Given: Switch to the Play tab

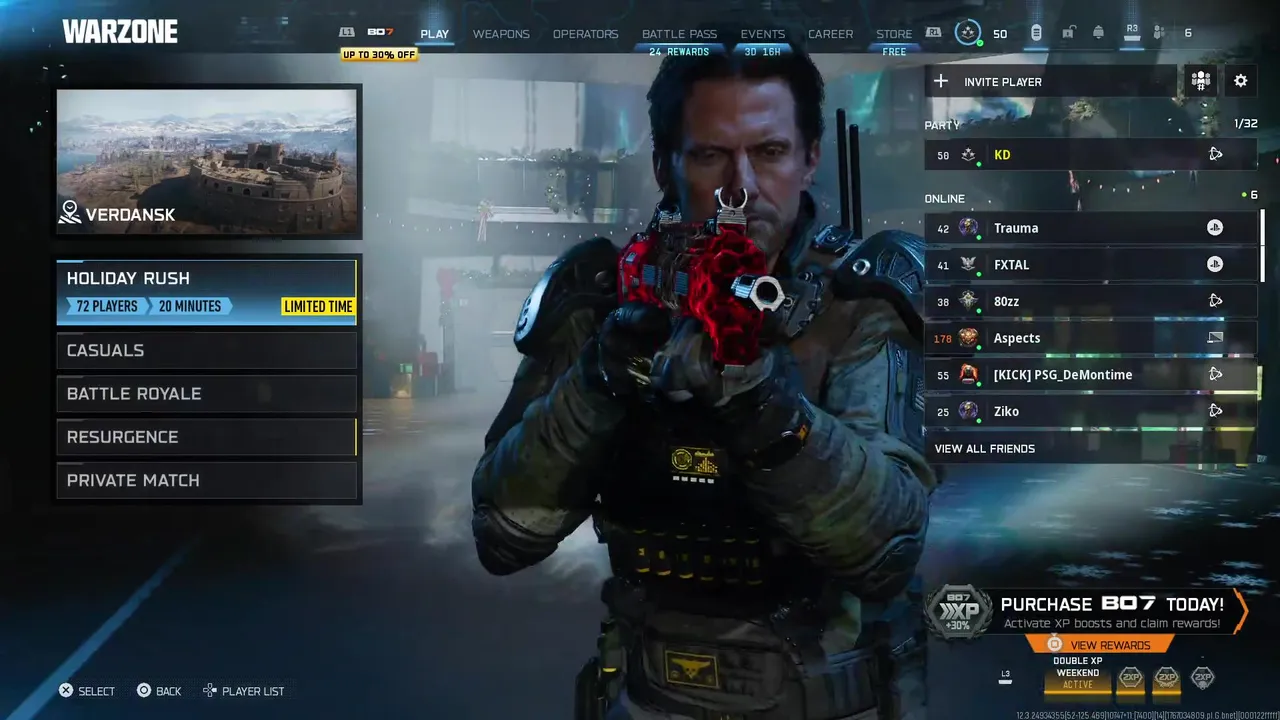Looking at the screenshot, I should pos(435,34).
